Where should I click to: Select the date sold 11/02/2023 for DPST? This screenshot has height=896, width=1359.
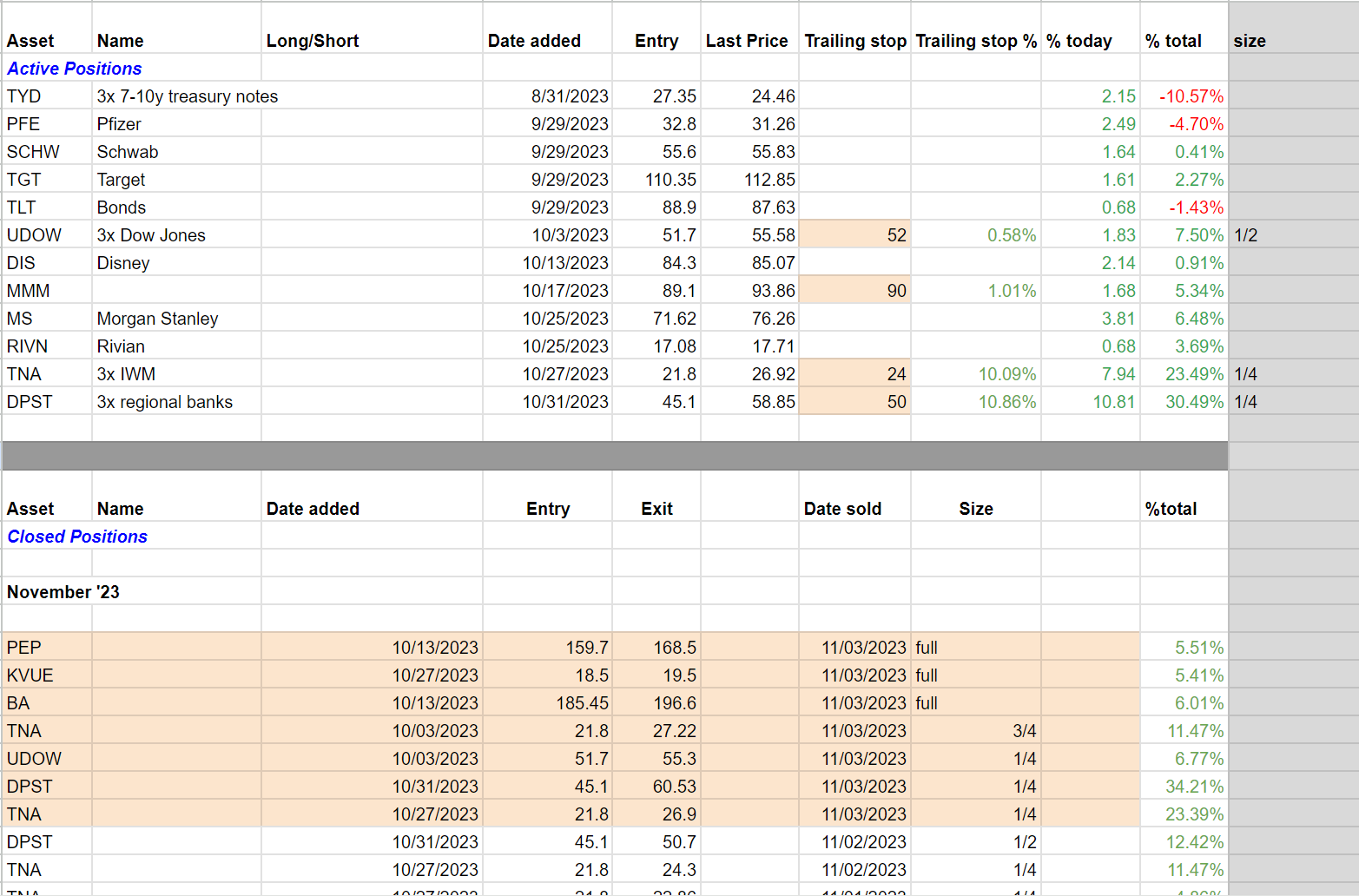[x=854, y=842]
